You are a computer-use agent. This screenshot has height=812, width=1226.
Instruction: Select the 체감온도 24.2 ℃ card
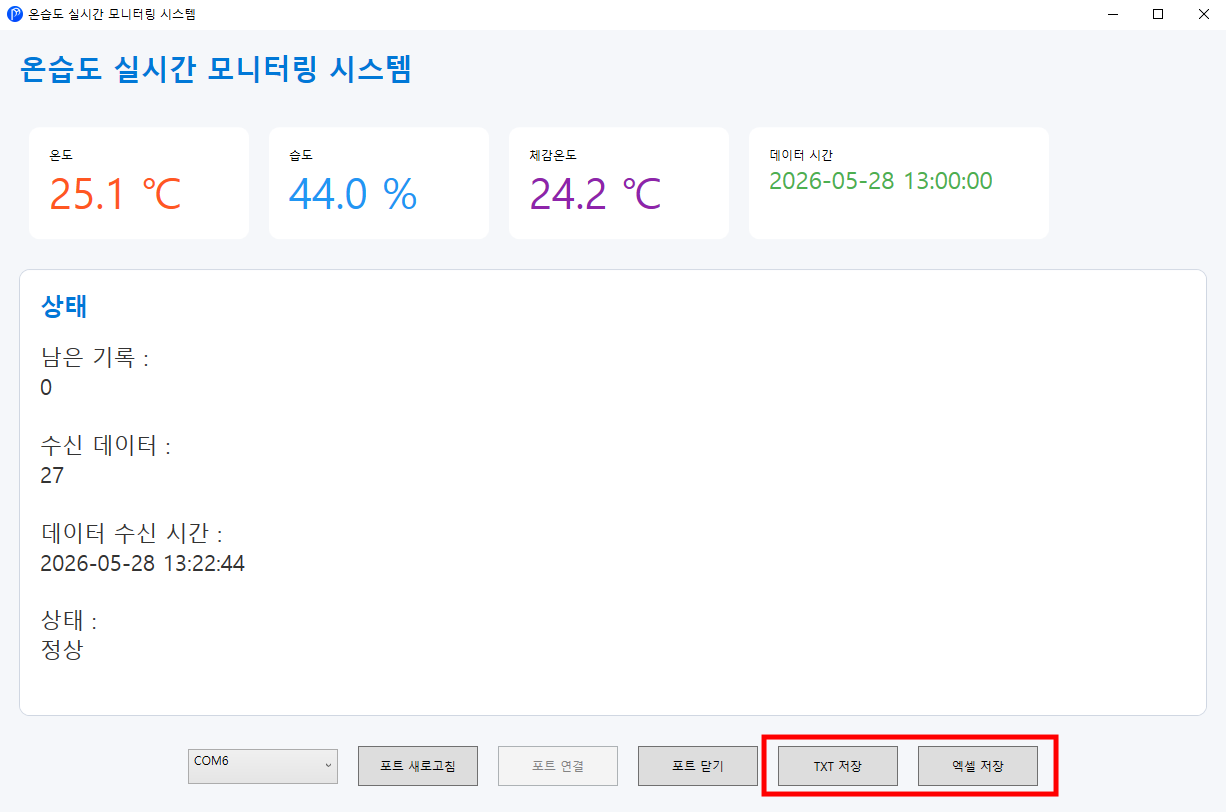[619, 183]
